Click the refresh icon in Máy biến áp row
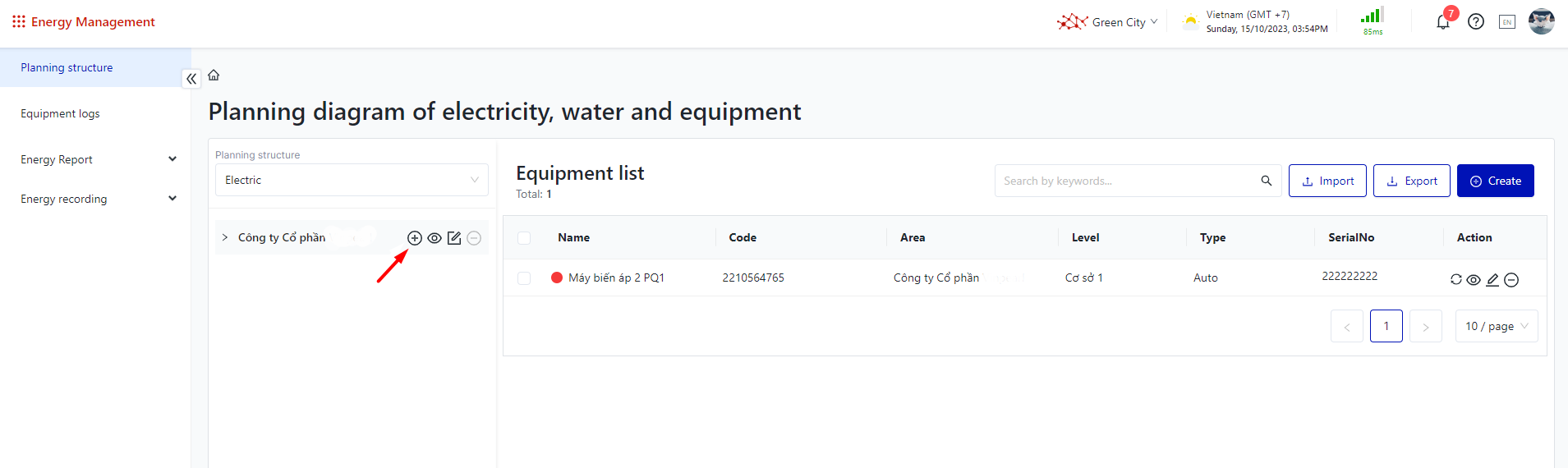Screen dimensions: 1568x468 (x=1456, y=279)
